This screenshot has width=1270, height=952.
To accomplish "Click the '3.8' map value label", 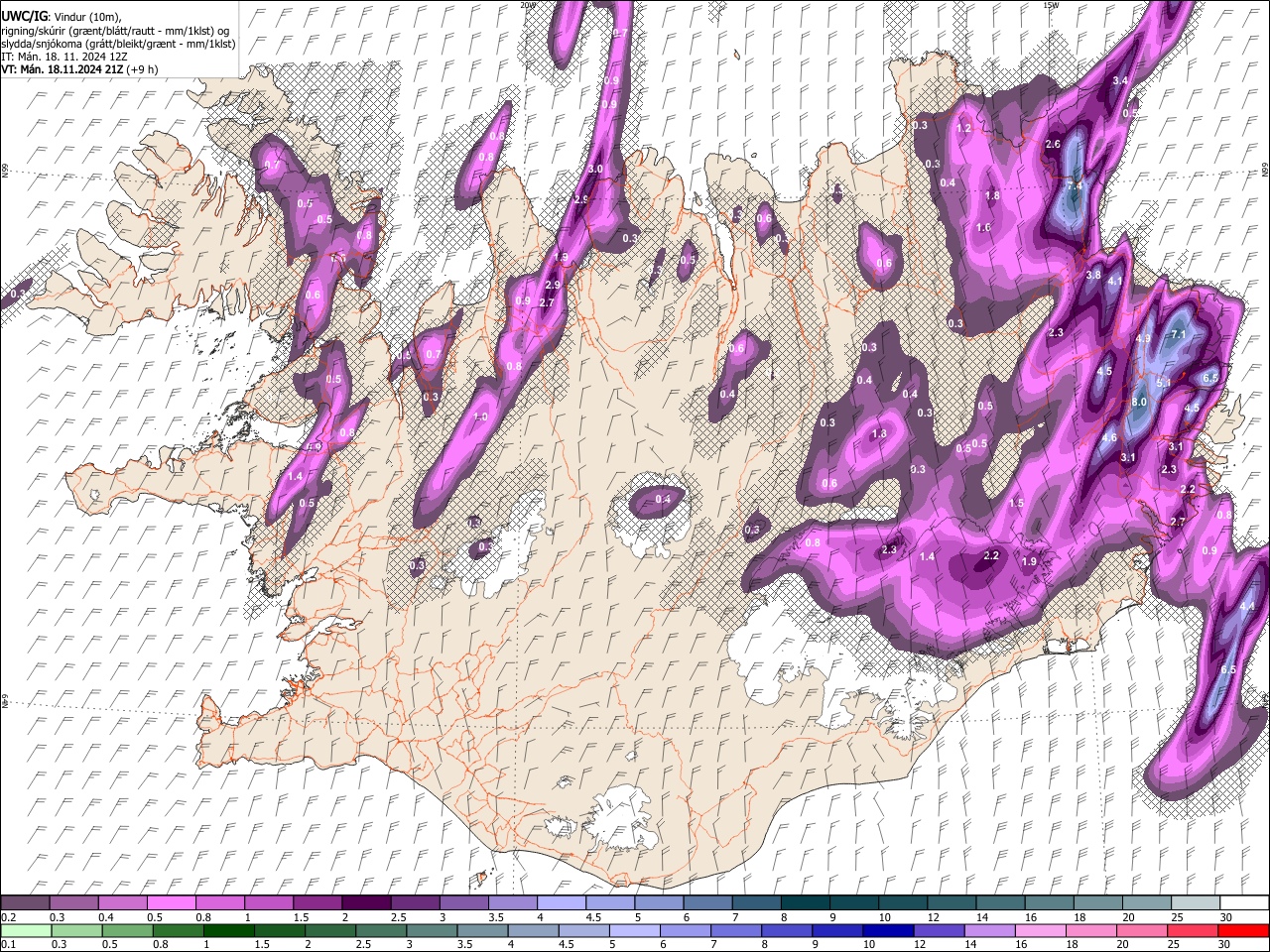I will pos(1093,275).
